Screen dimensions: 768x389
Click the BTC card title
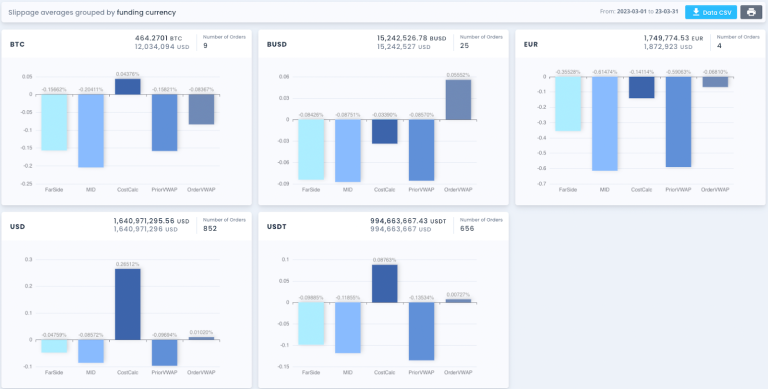tap(17, 44)
